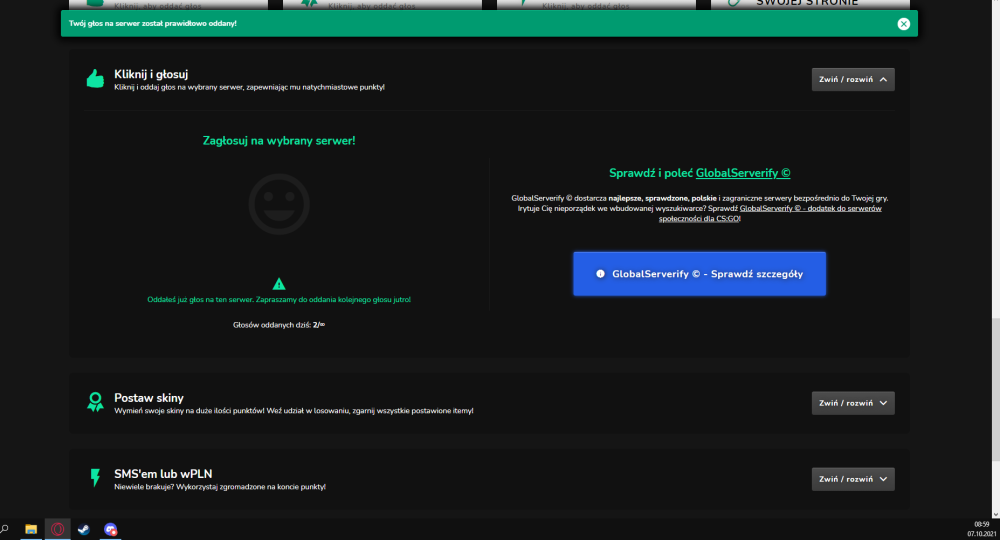Expand the SMS'em lub wPLN section
The height and width of the screenshot is (540, 1000).
pyautogui.click(x=853, y=479)
